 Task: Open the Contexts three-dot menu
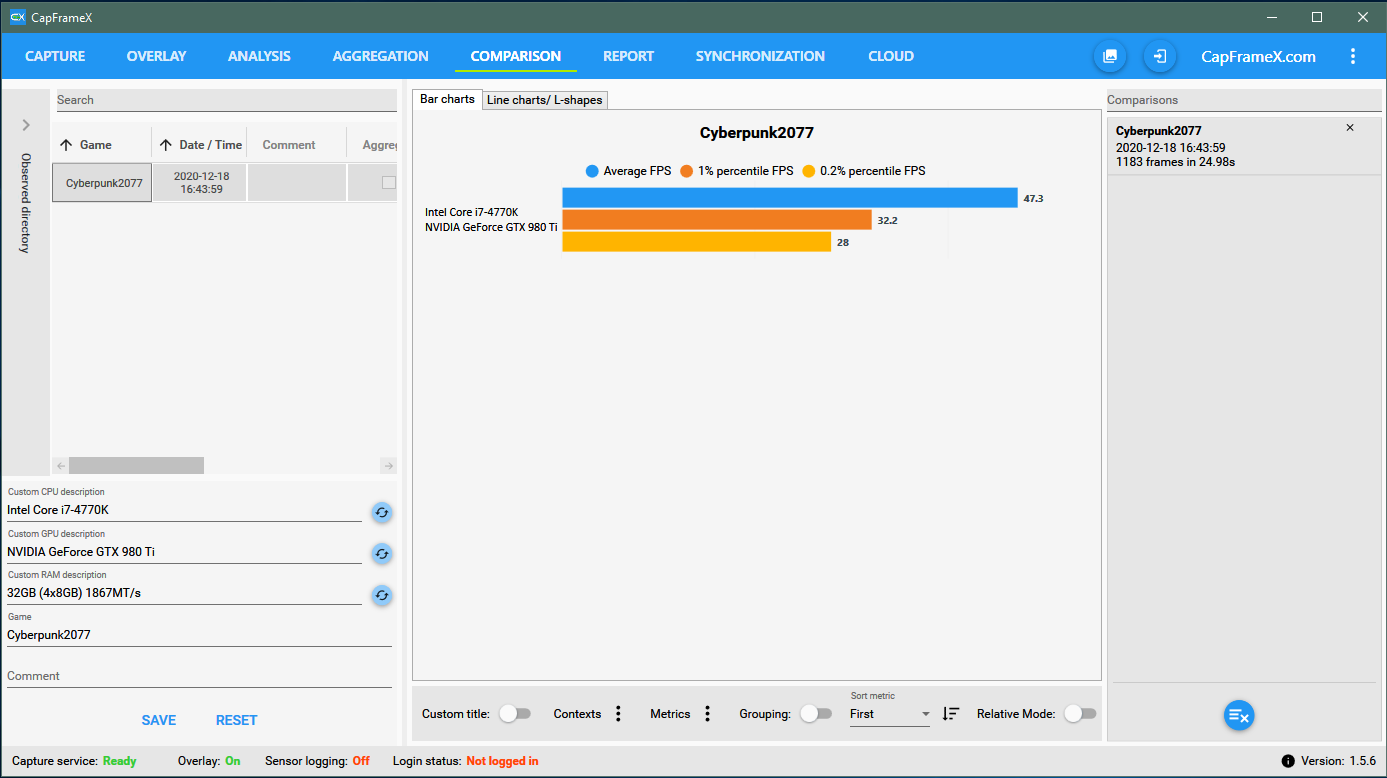tap(618, 714)
